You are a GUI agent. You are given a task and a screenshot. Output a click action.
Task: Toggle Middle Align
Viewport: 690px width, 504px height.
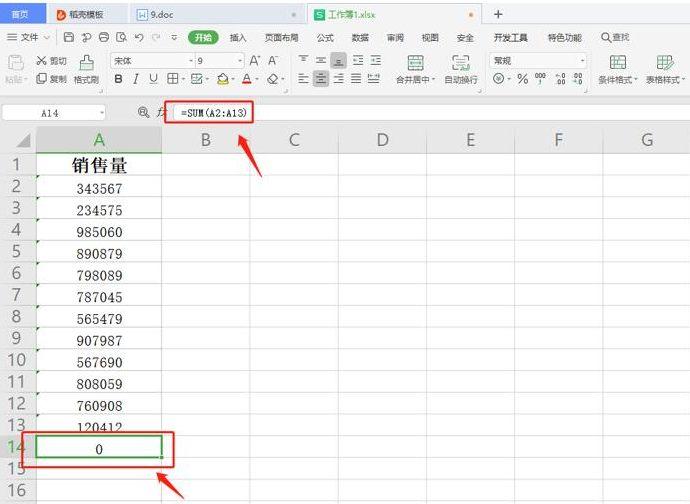click(321, 60)
